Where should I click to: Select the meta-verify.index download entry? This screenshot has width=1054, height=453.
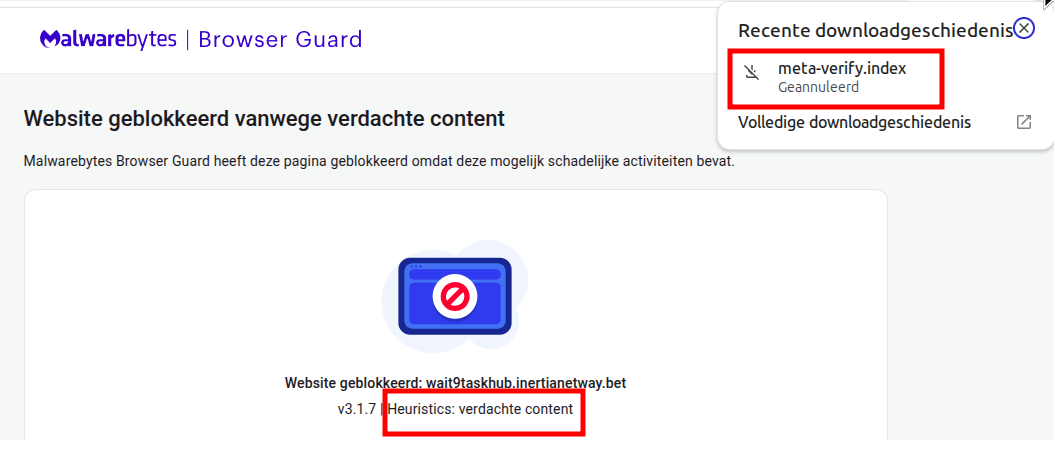pos(836,77)
